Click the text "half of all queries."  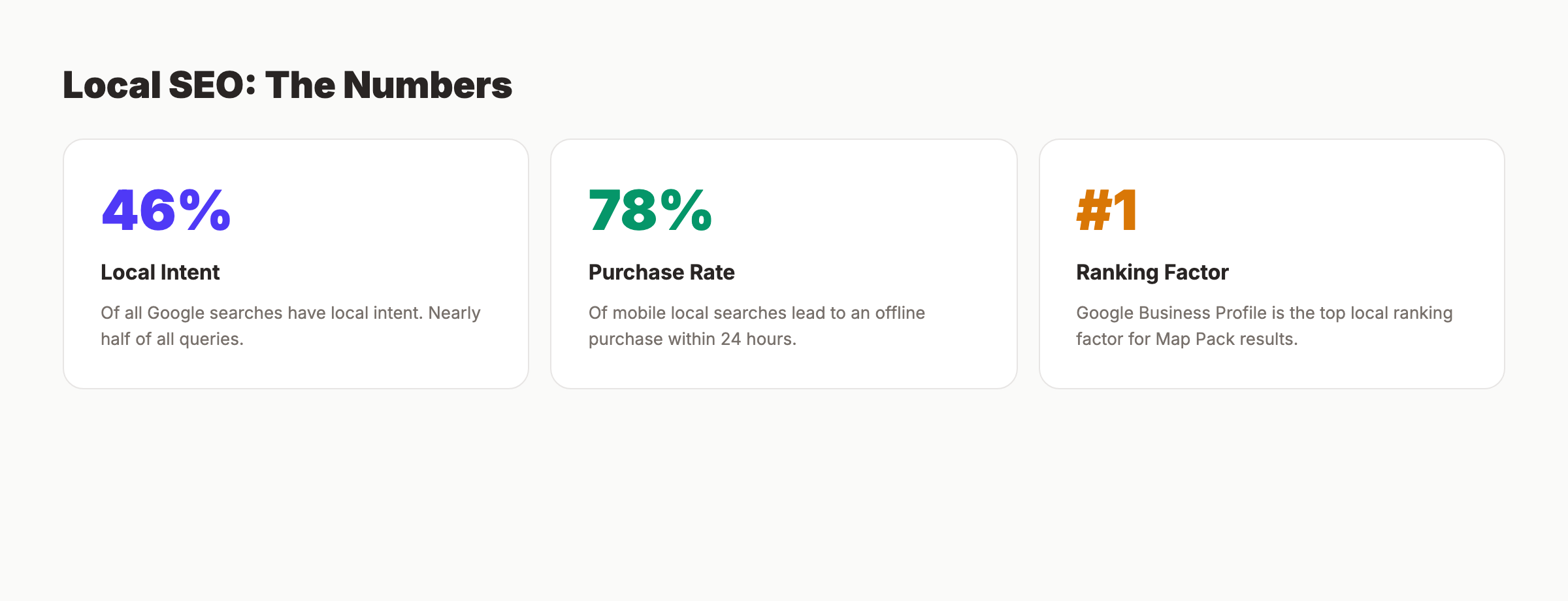pos(172,339)
